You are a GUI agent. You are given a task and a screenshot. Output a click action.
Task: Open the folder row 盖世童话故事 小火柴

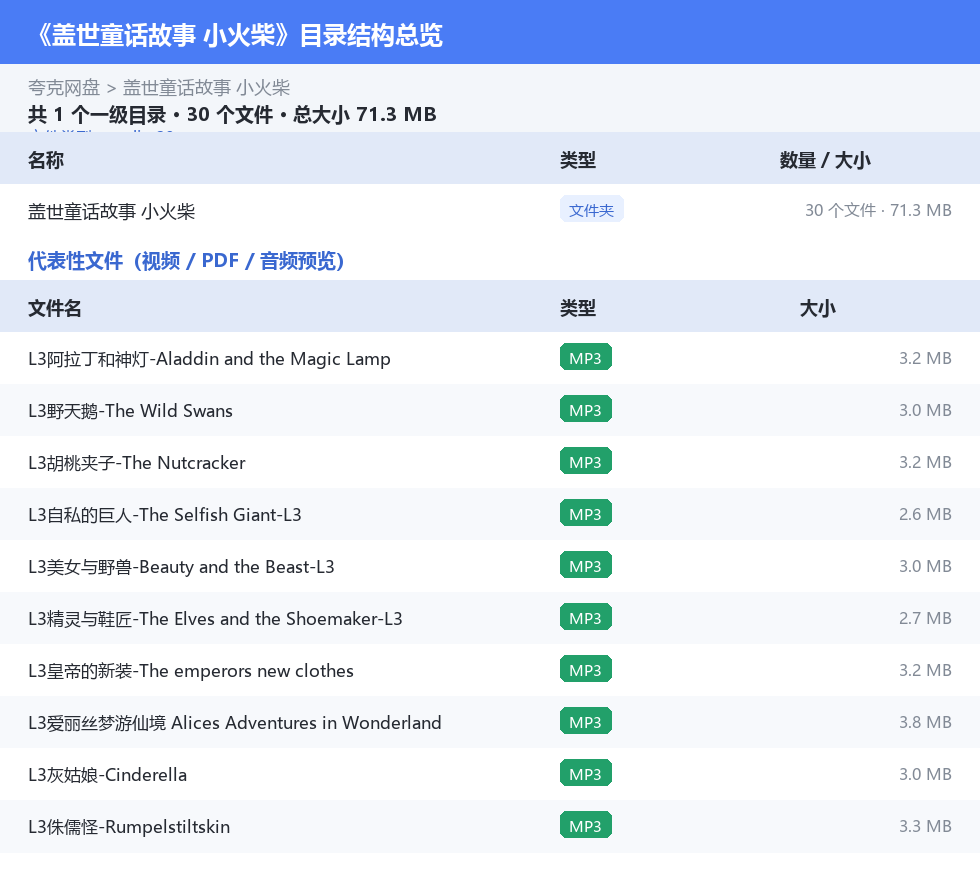(490, 210)
